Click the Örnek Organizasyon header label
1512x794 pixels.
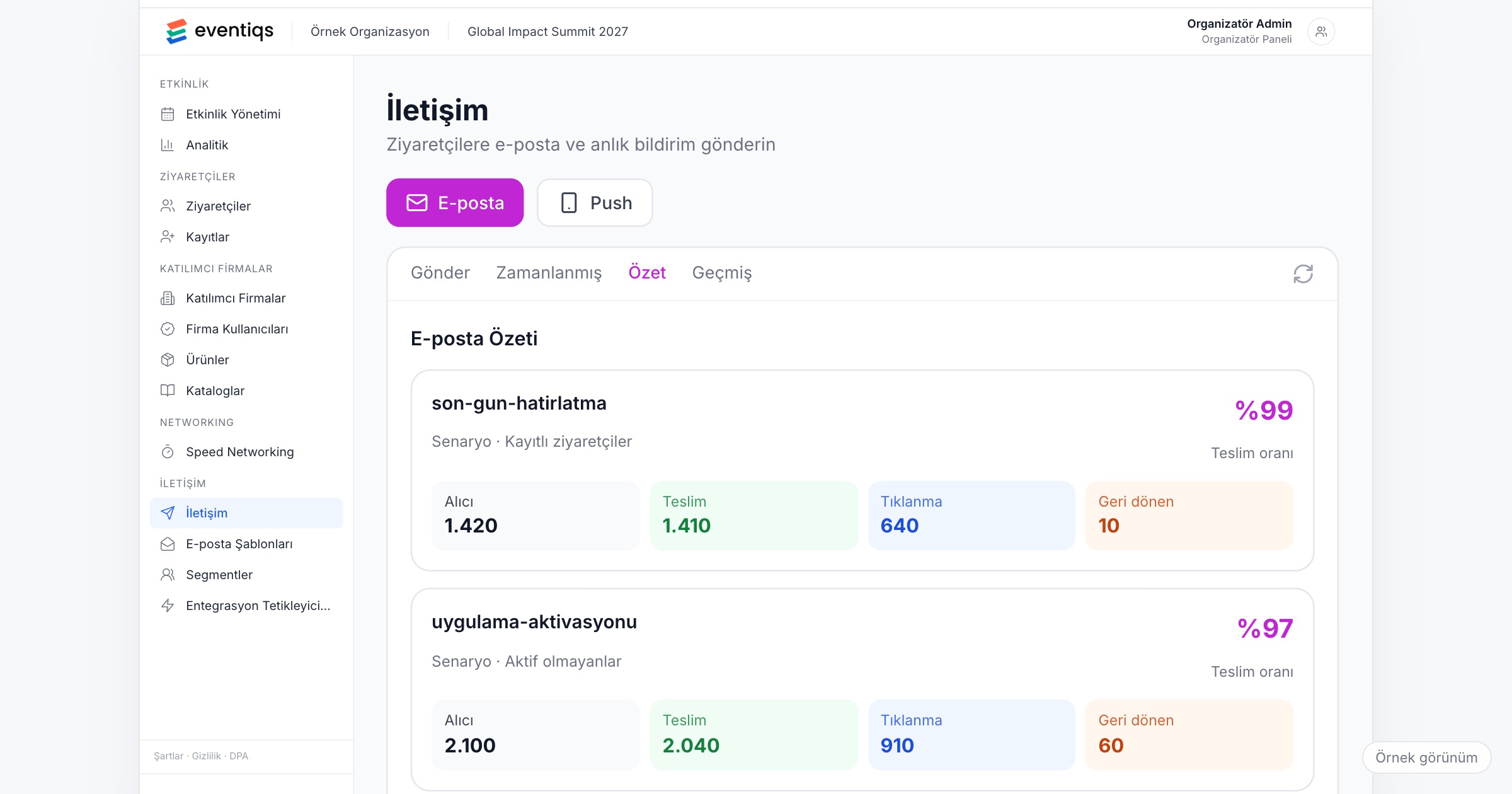click(370, 32)
